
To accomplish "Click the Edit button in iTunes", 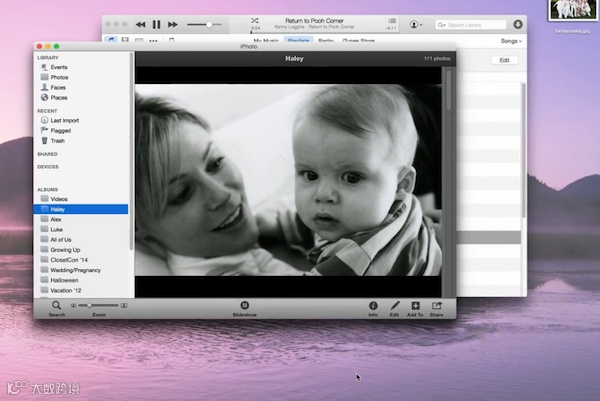I will click(x=504, y=60).
